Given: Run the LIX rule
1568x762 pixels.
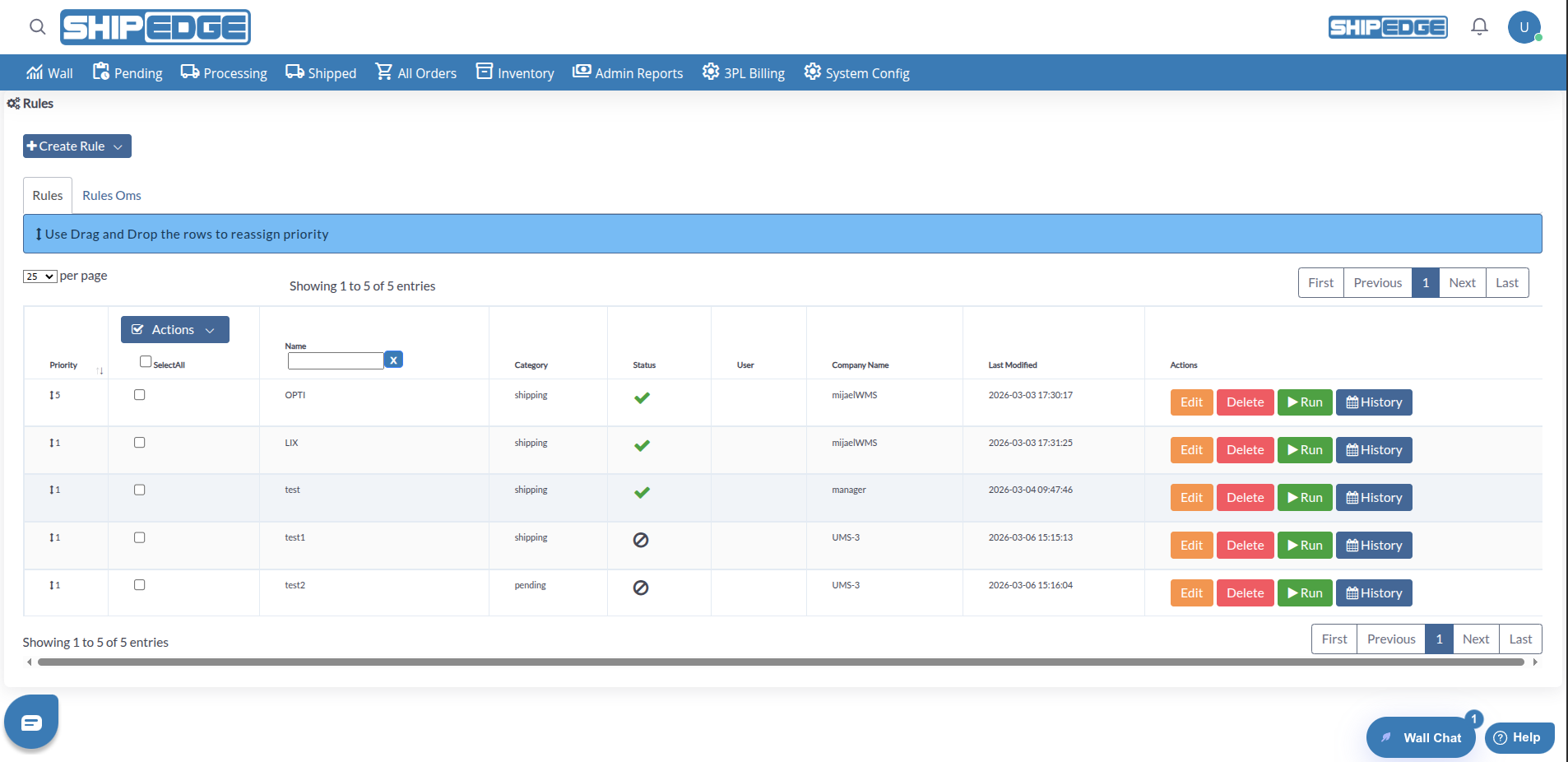Looking at the screenshot, I should 1304,450.
